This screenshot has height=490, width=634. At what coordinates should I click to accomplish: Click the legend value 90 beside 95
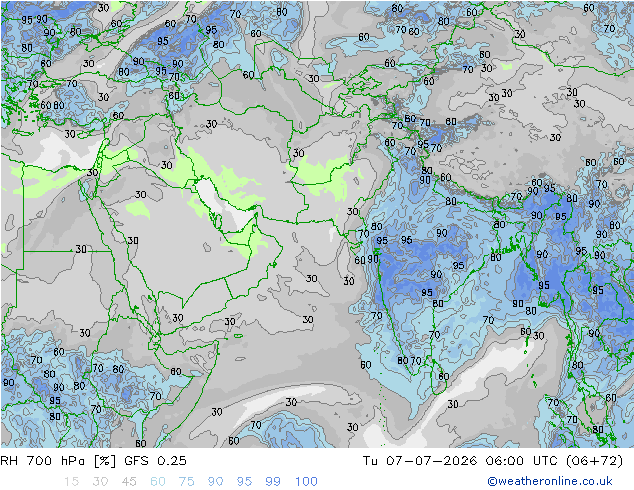[x=215, y=482]
